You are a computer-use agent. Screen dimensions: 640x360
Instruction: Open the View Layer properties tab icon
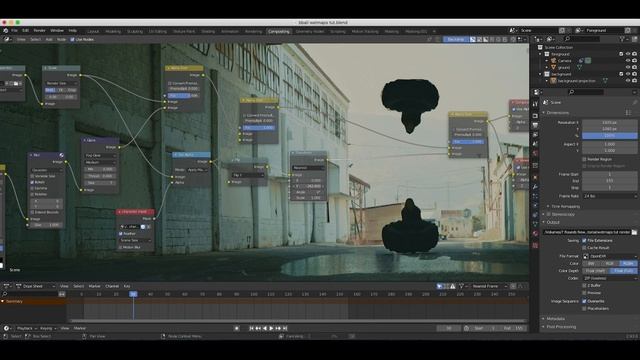pos(535,135)
